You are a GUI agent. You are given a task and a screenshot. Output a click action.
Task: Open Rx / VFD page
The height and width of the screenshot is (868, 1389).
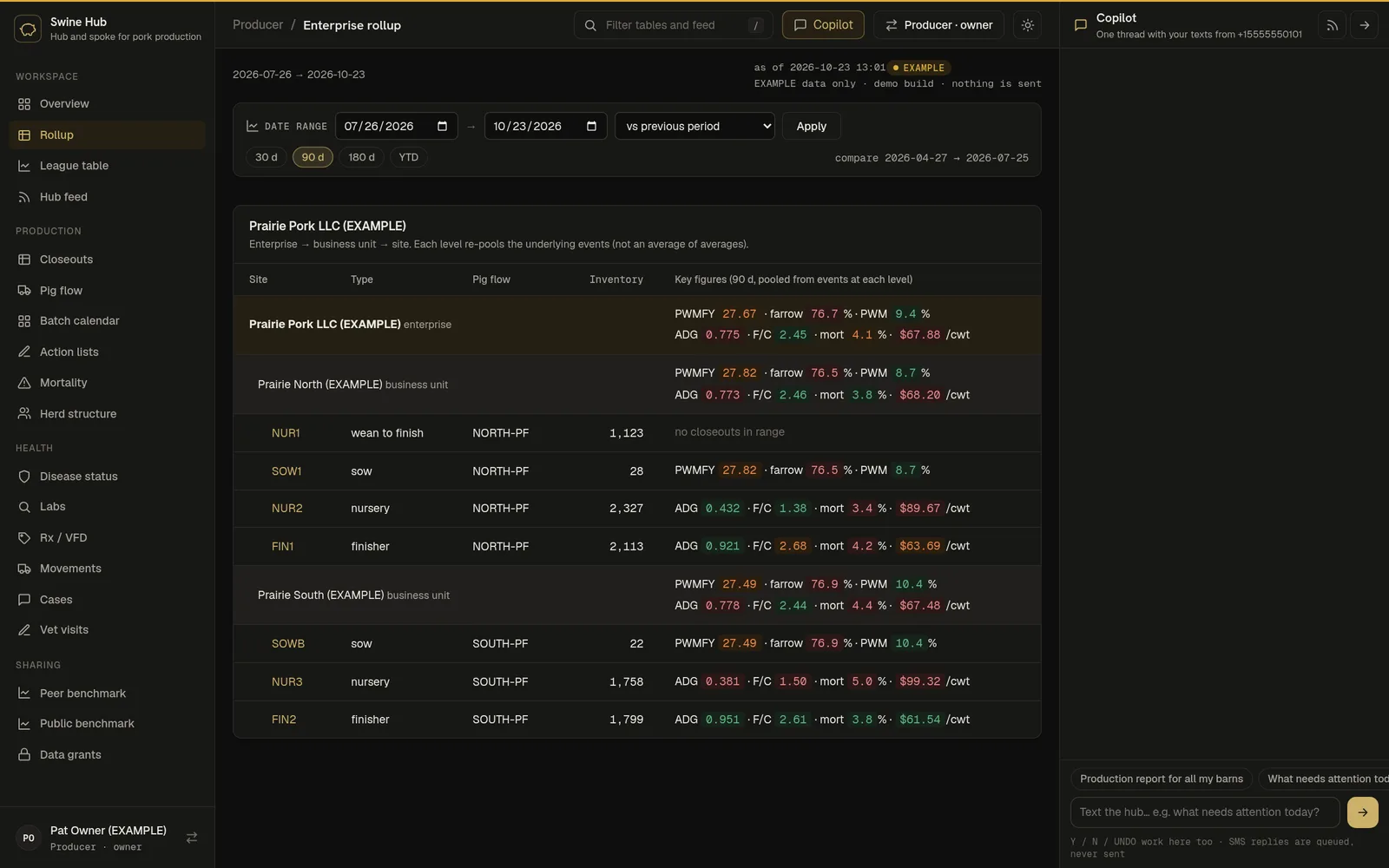click(x=107, y=538)
